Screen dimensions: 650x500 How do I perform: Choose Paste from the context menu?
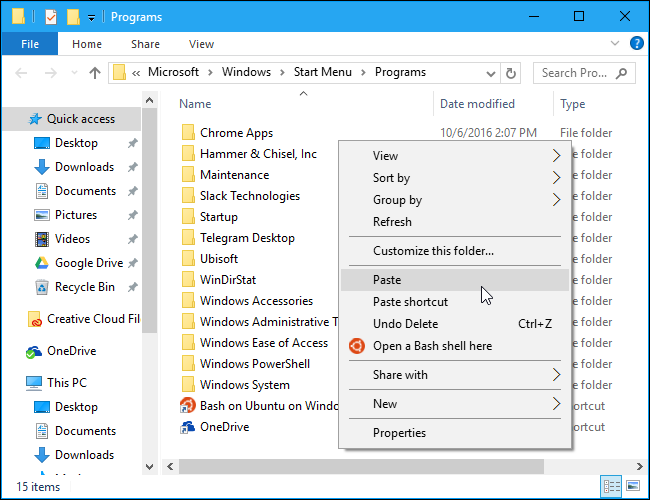tap(387, 280)
